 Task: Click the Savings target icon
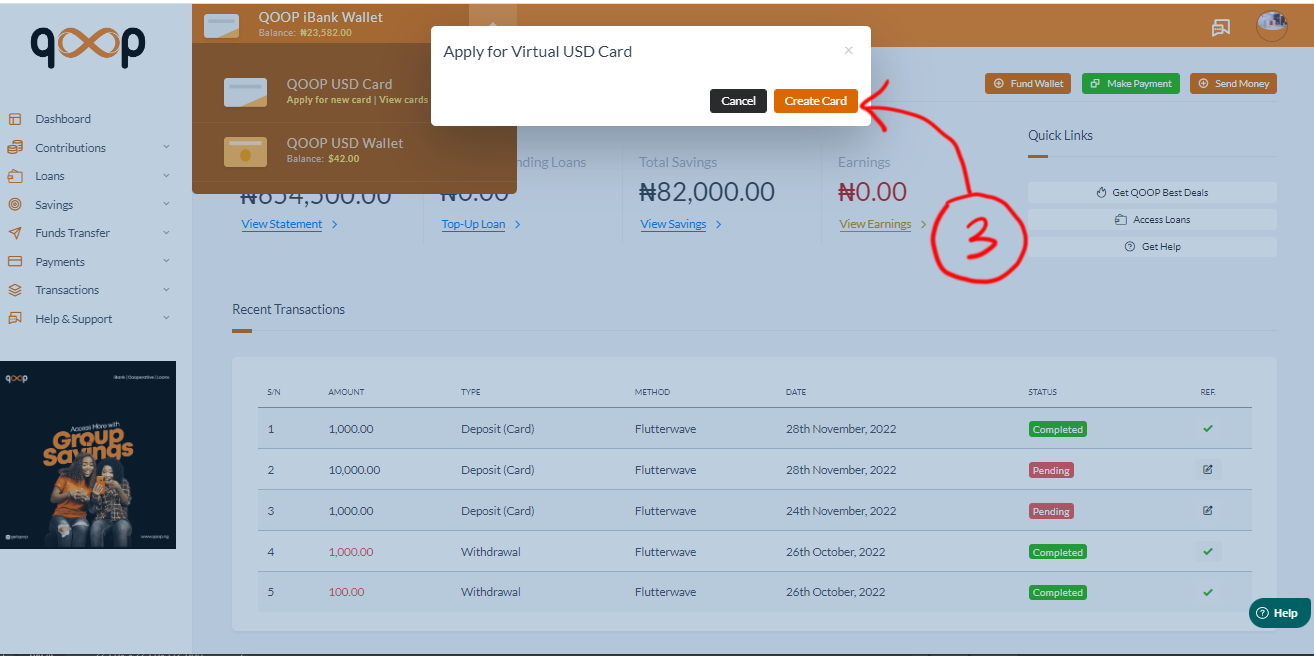coord(15,204)
